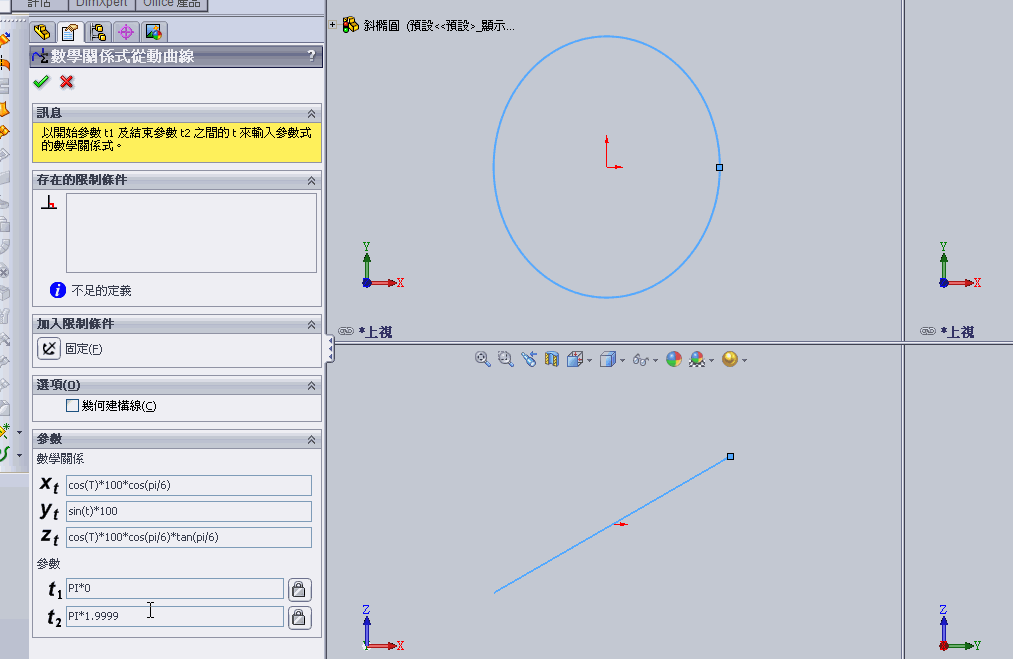Viewport: 1013px width, 659px height.
Task: Lock the t2 parameter value
Action: point(299,618)
